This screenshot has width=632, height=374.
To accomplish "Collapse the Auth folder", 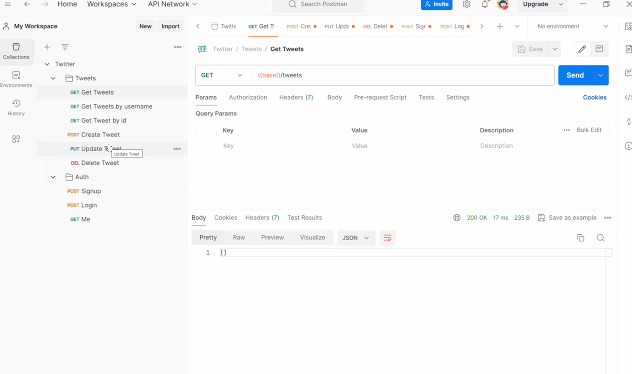I will pos(53,177).
